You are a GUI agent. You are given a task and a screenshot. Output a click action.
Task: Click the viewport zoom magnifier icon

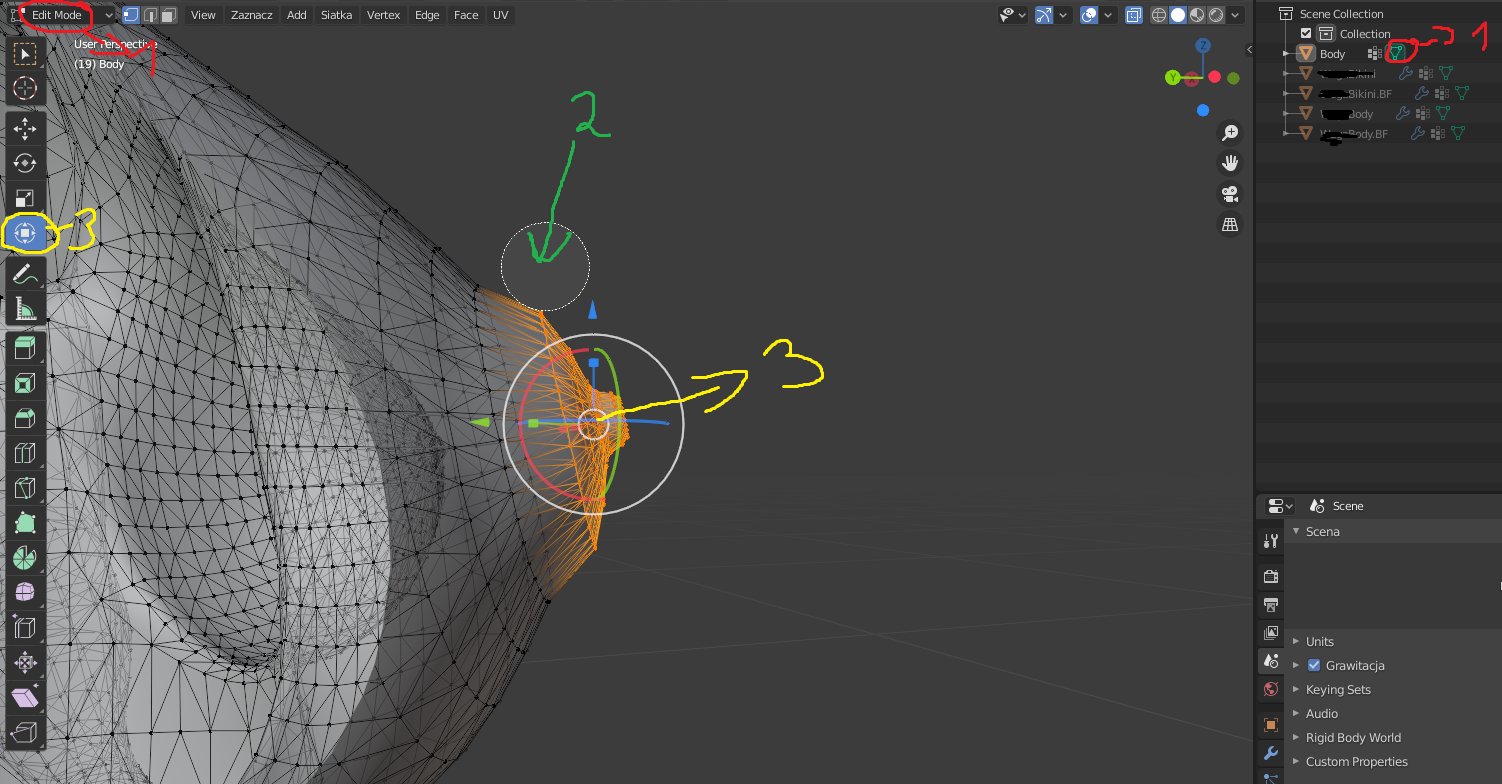coord(1230,132)
